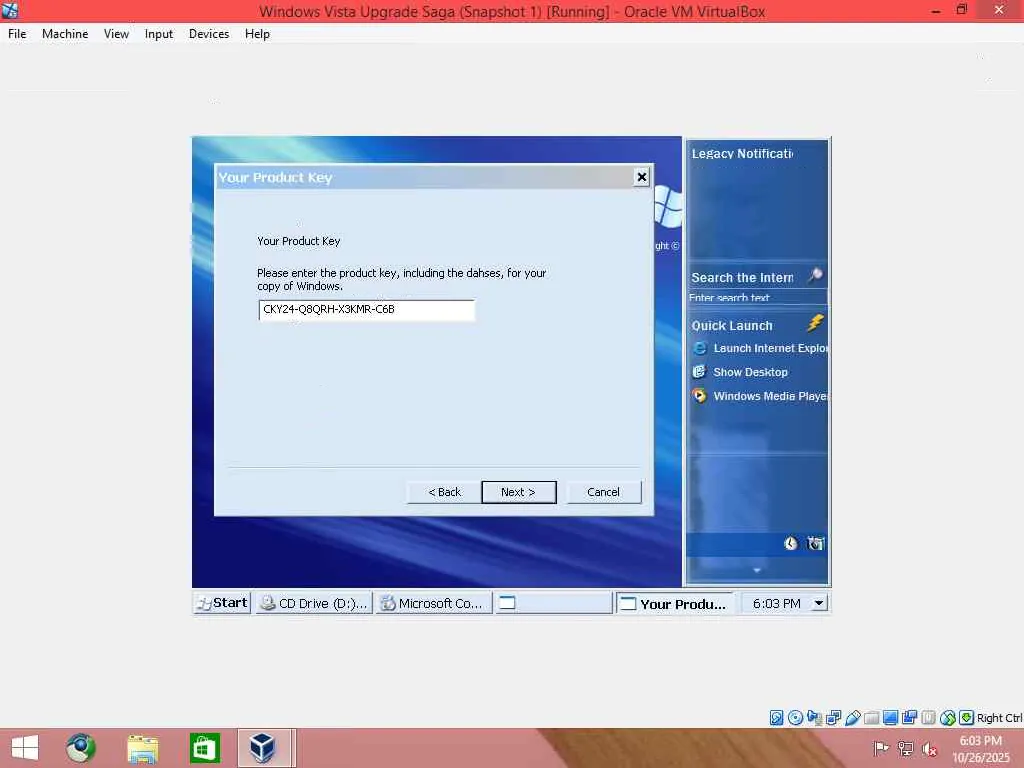Open the browser icon on host taskbar
The image size is (1024, 768).
pos(81,748)
